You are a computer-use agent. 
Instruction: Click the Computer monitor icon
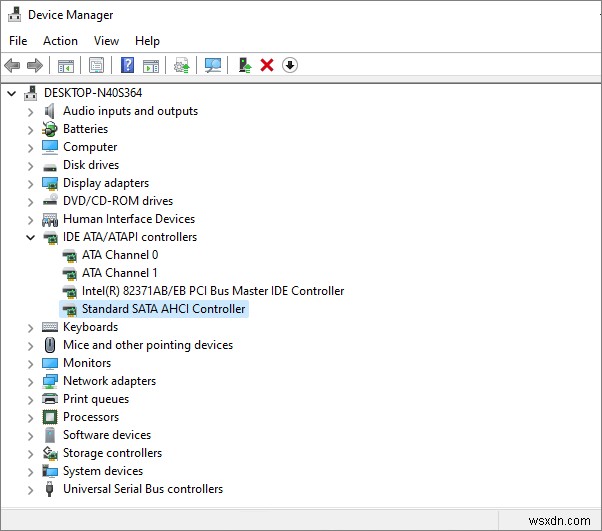[50, 147]
